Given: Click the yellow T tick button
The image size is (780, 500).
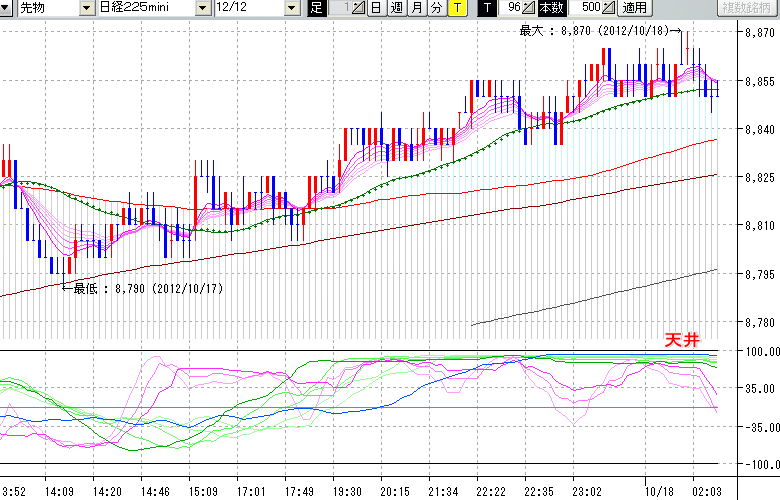Looking at the screenshot, I should coord(456,8).
